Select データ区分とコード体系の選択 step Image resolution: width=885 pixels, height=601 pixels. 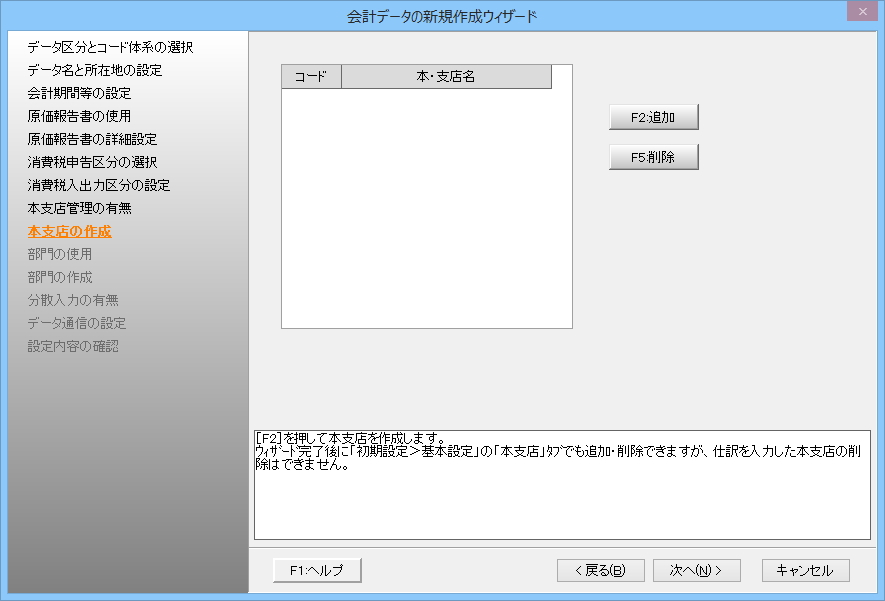pyautogui.click(x=110, y=47)
